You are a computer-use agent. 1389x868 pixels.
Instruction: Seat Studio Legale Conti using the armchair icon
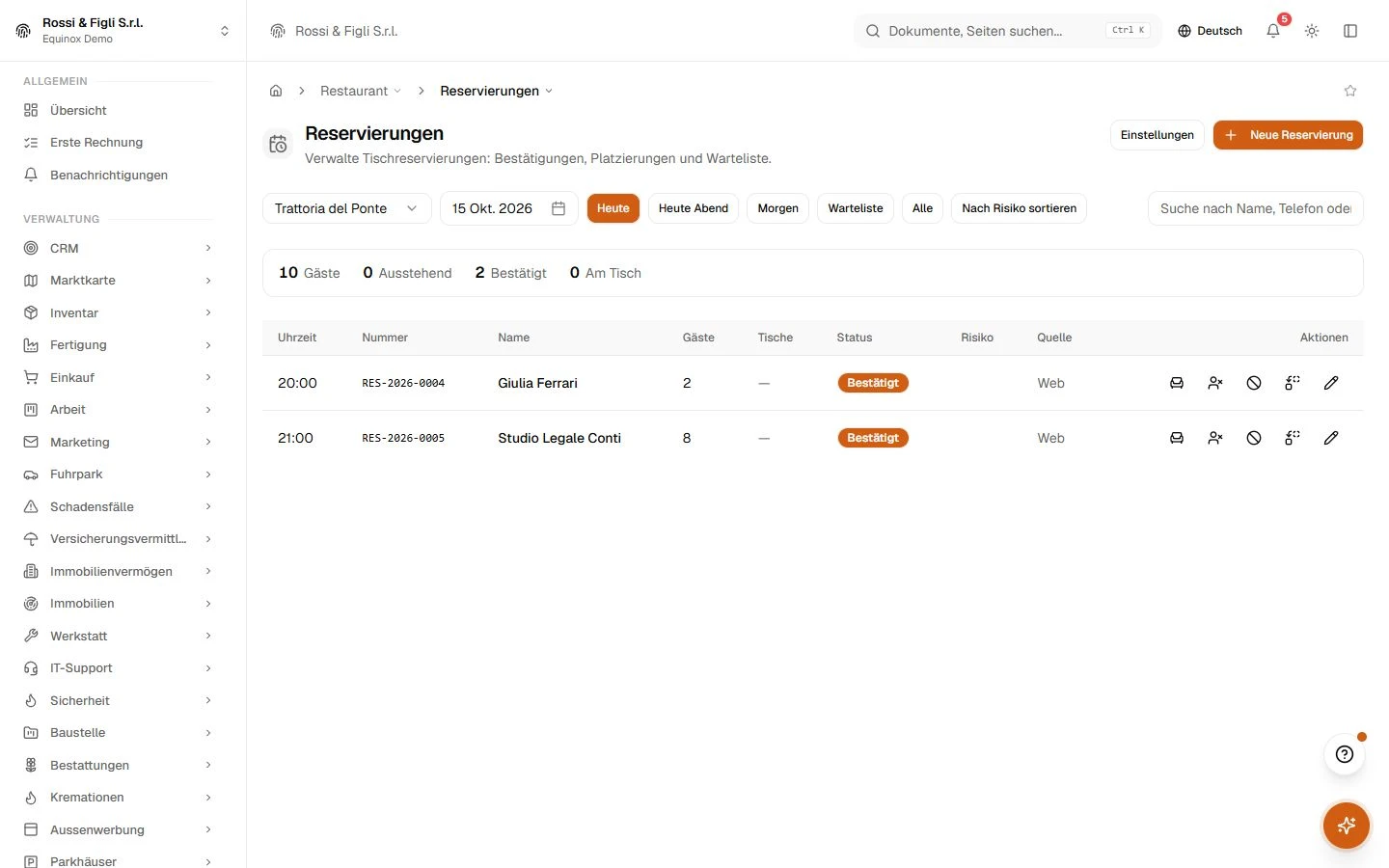pos(1177,438)
